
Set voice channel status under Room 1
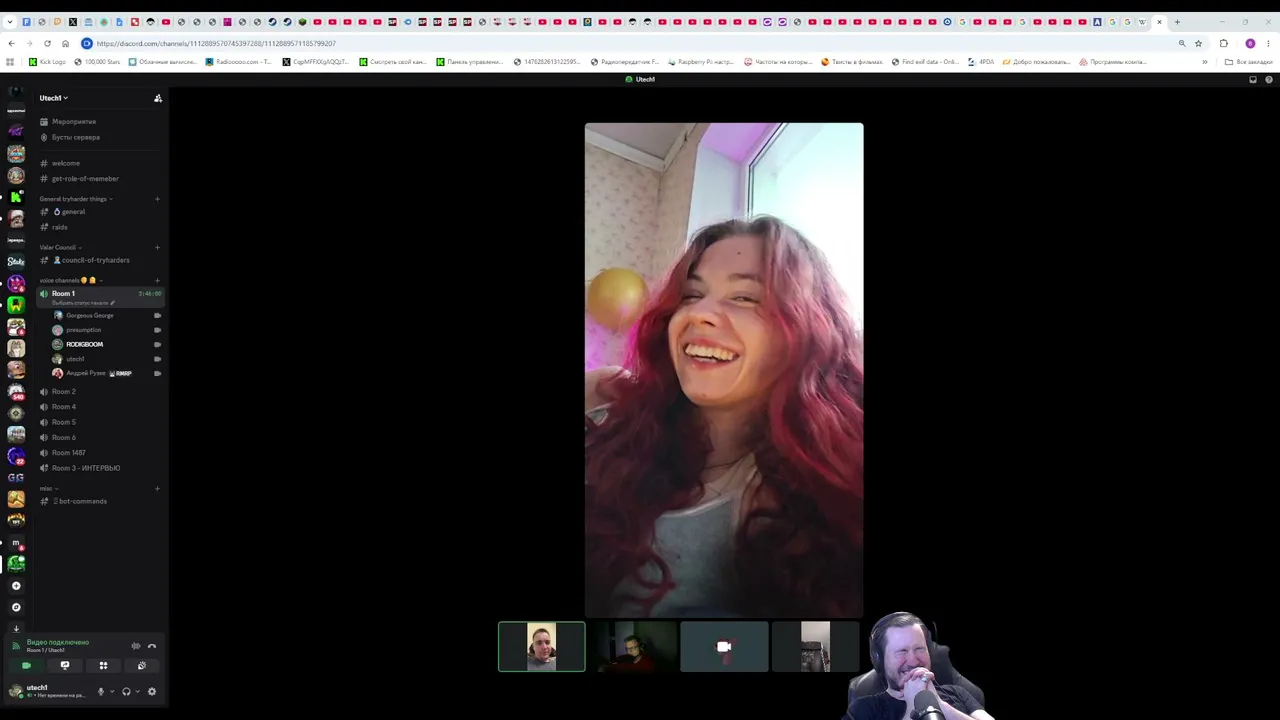tap(84, 303)
